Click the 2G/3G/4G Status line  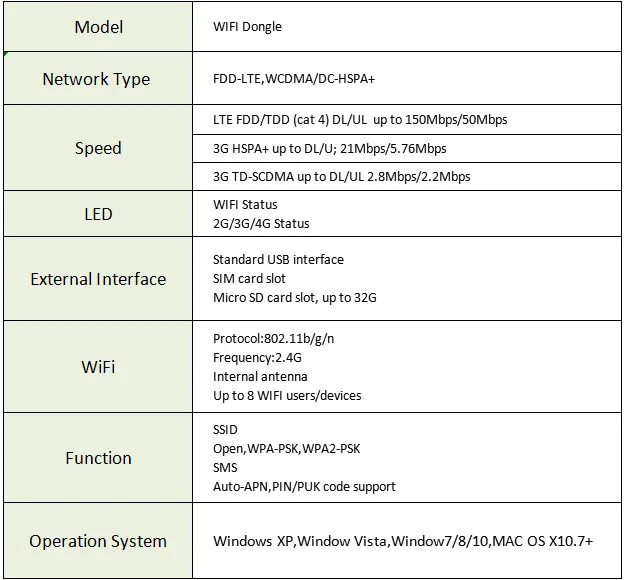coord(261,224)
